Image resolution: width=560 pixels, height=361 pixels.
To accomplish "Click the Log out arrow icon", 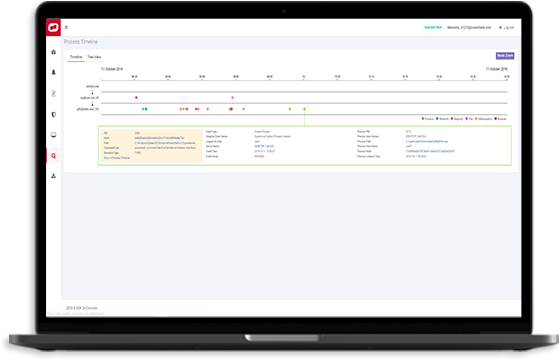I will [x=500, y=27].
